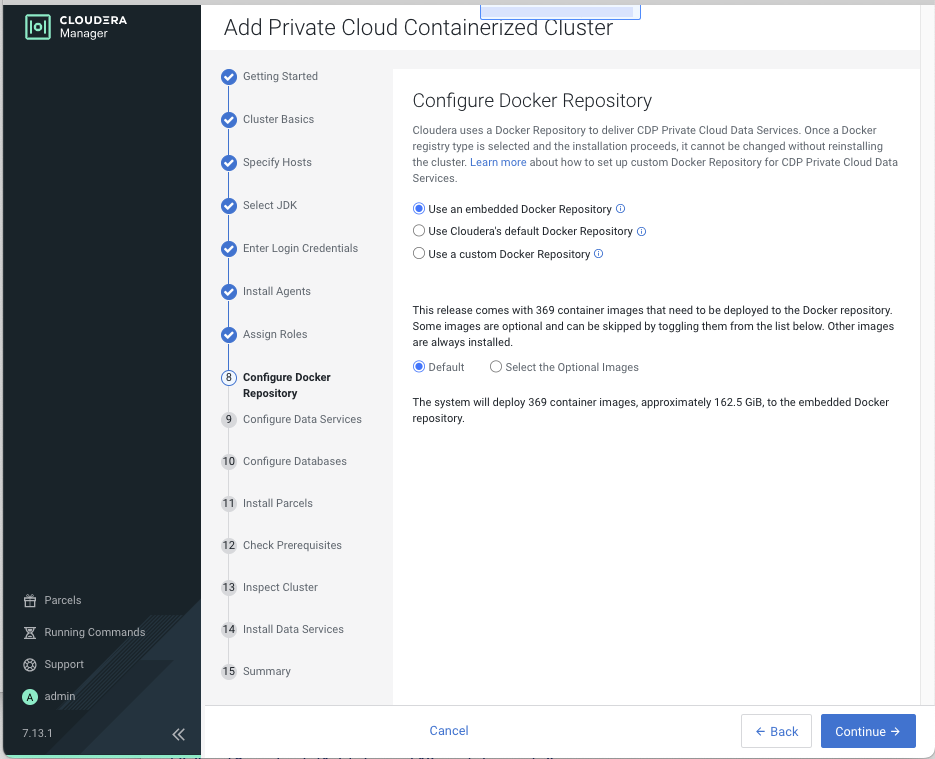Select Use an embedded Docker Repository
Screen dimensions: 935x759
coord(419,209)
